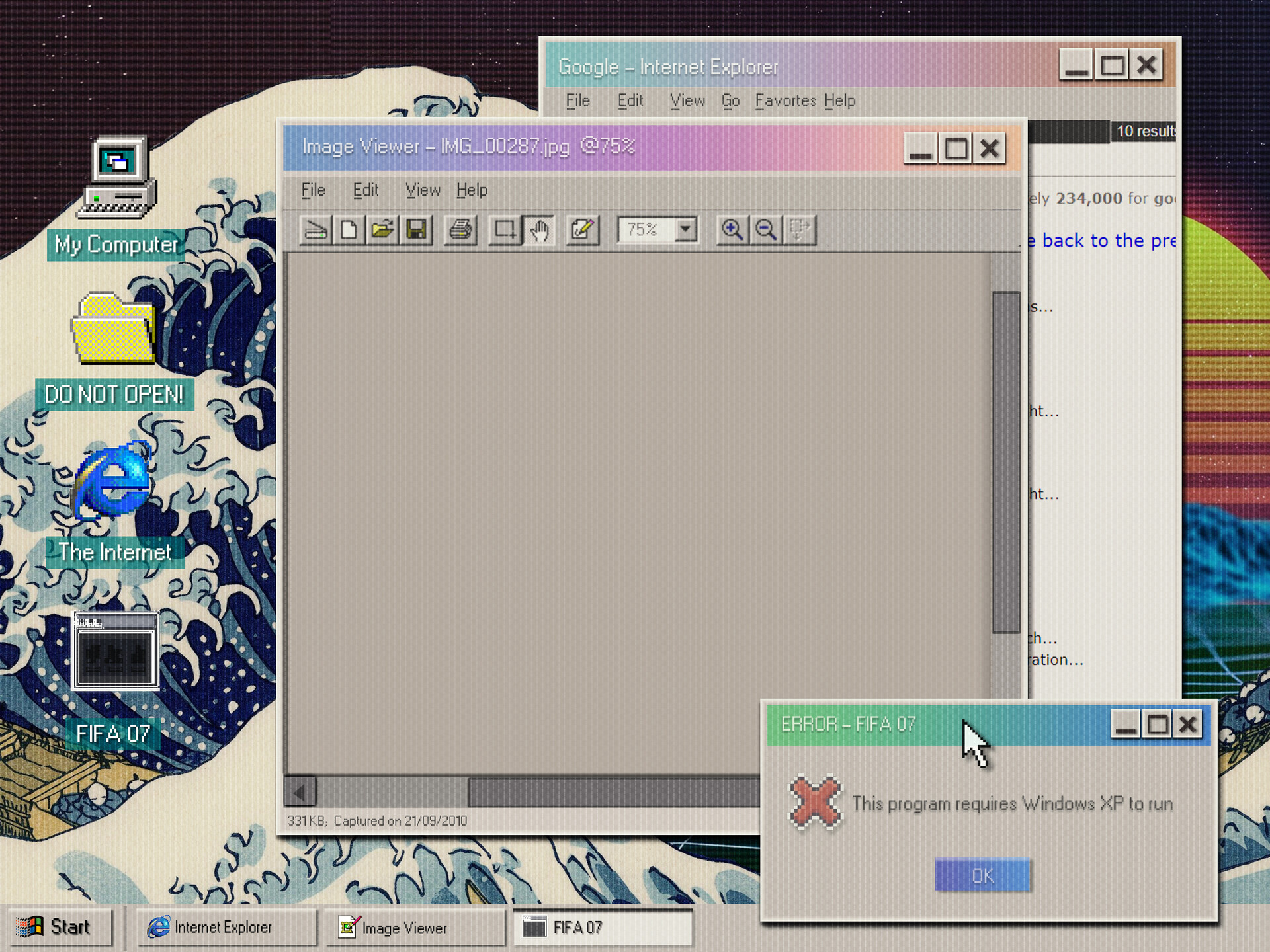
Task: Zoom out using the magnifier-minus icon
Action: pos(766,230)
